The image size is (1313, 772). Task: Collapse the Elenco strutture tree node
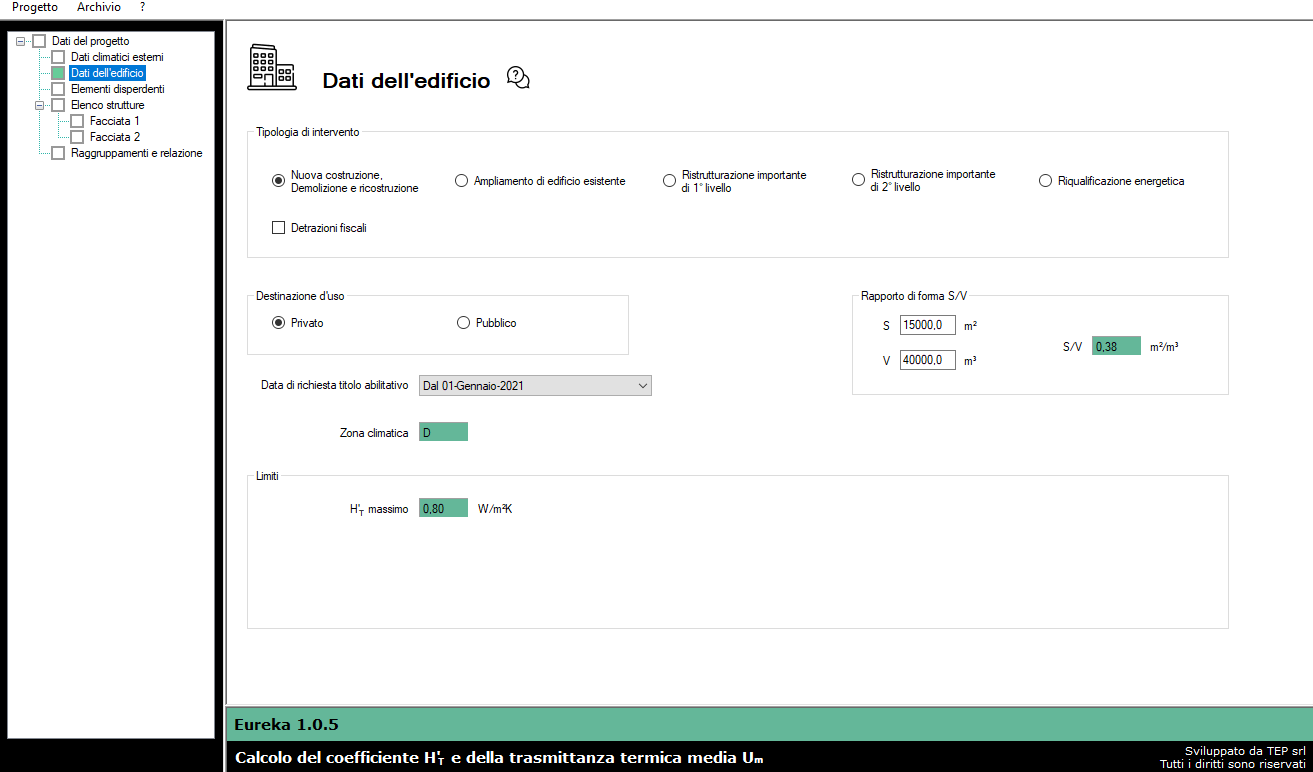click(39, 105)
